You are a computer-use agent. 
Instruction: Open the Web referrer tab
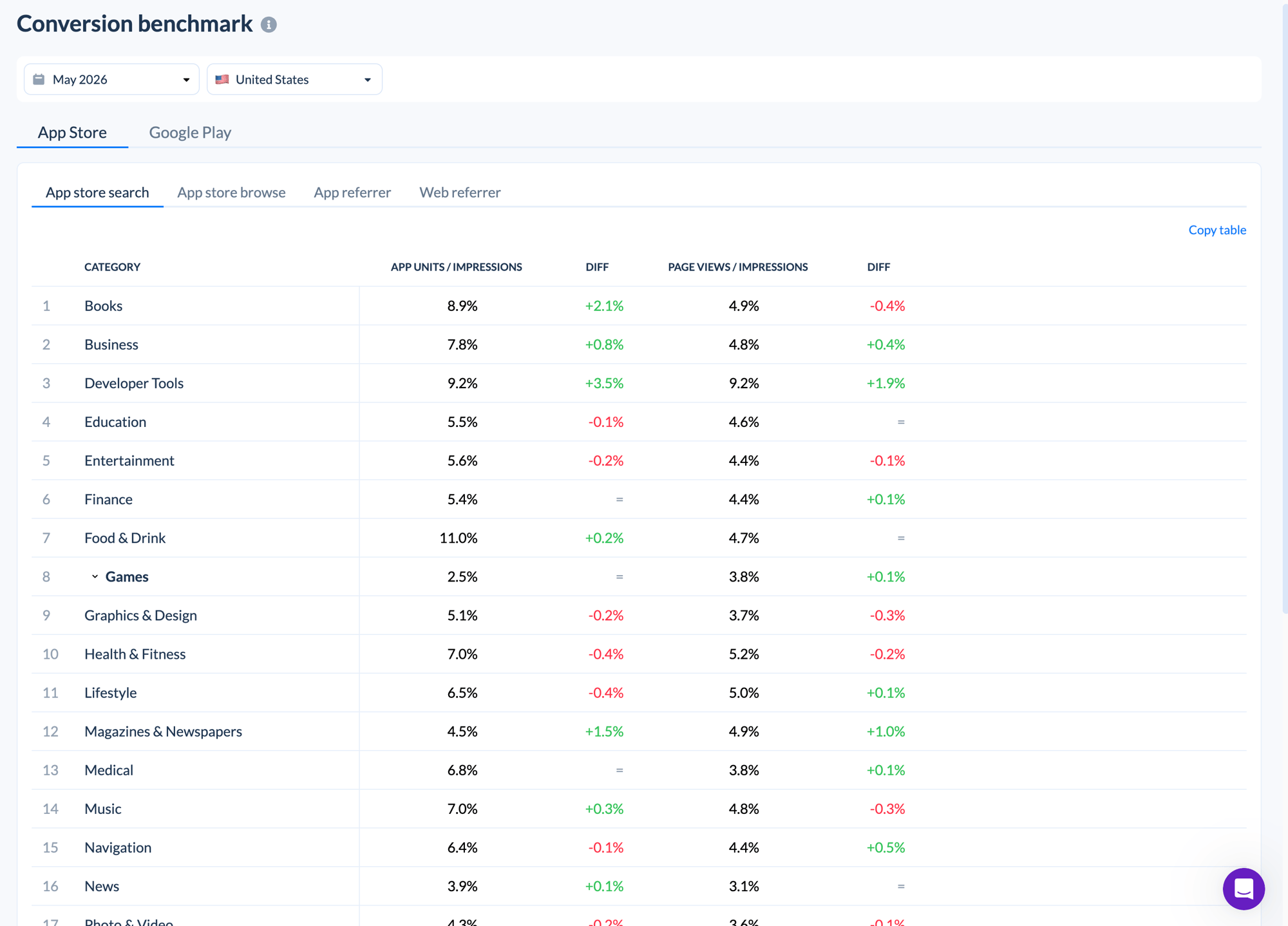(x=460, y=192)
